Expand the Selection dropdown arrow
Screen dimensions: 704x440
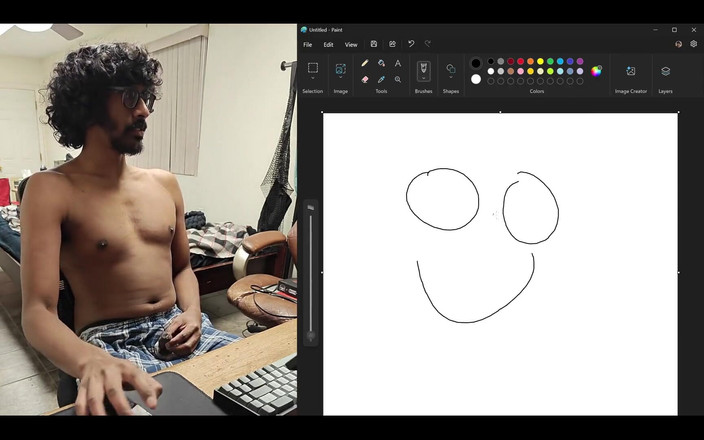point(313,79)
